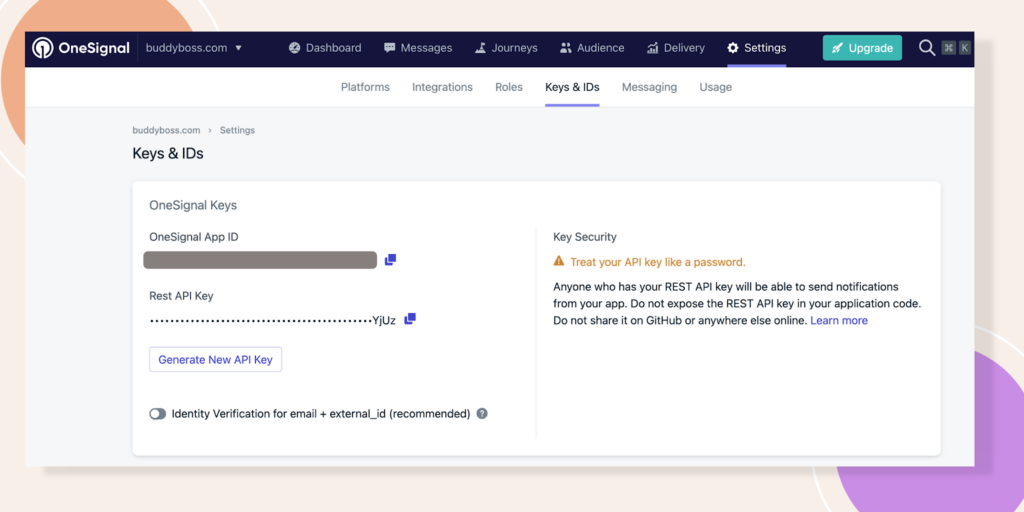Screen dimensions: 1024x512
Task: Click the help icon beside Identity Verification
Action: [x=482, y=414]
